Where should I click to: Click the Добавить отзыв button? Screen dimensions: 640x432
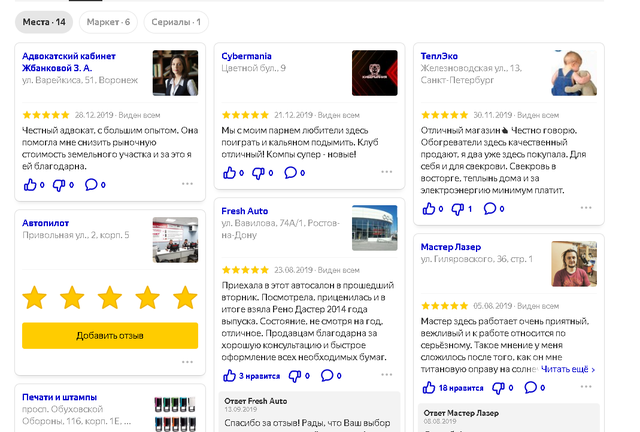click(110, 336)
